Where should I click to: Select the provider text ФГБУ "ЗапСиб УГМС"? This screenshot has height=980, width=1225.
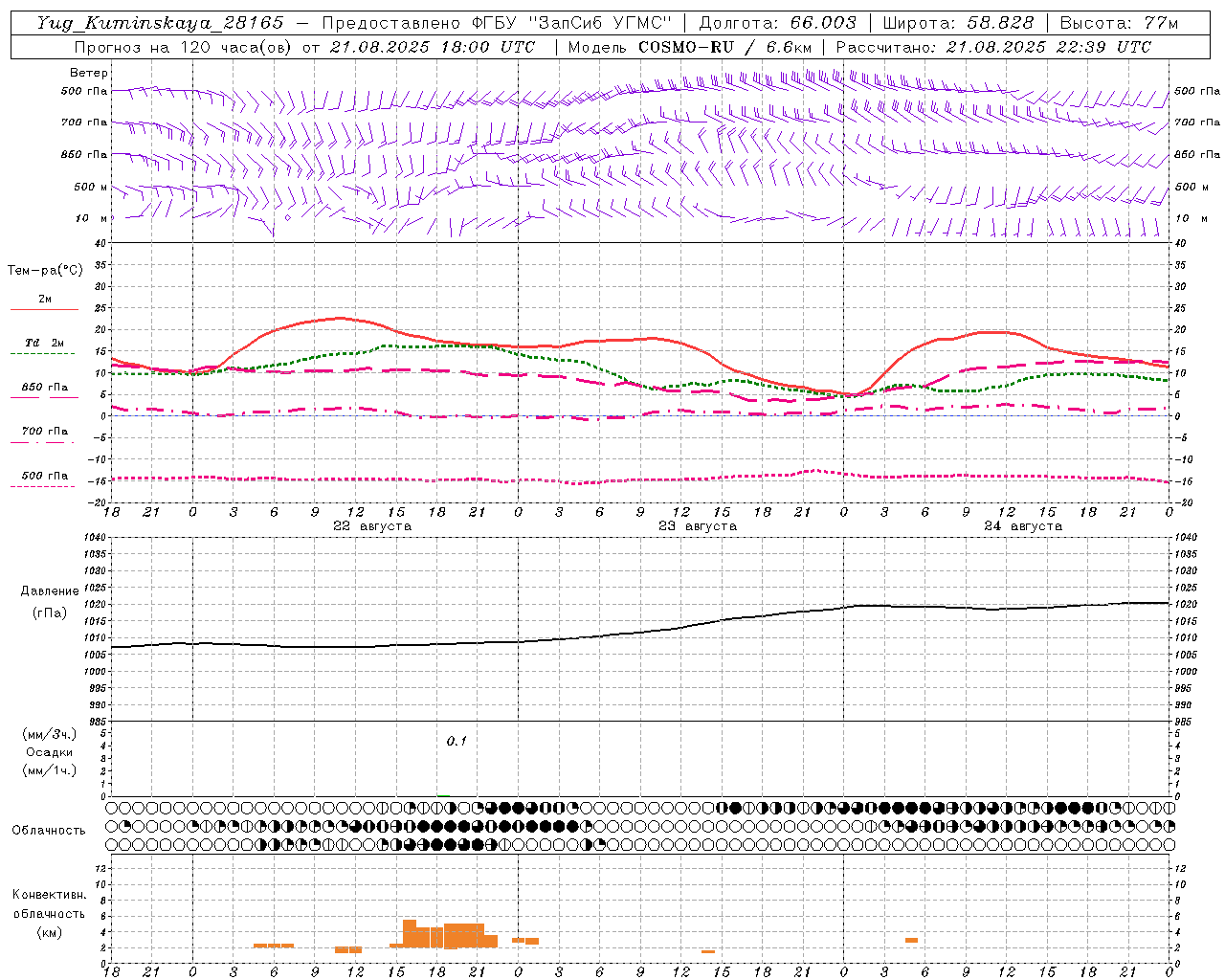coord(572,23)
